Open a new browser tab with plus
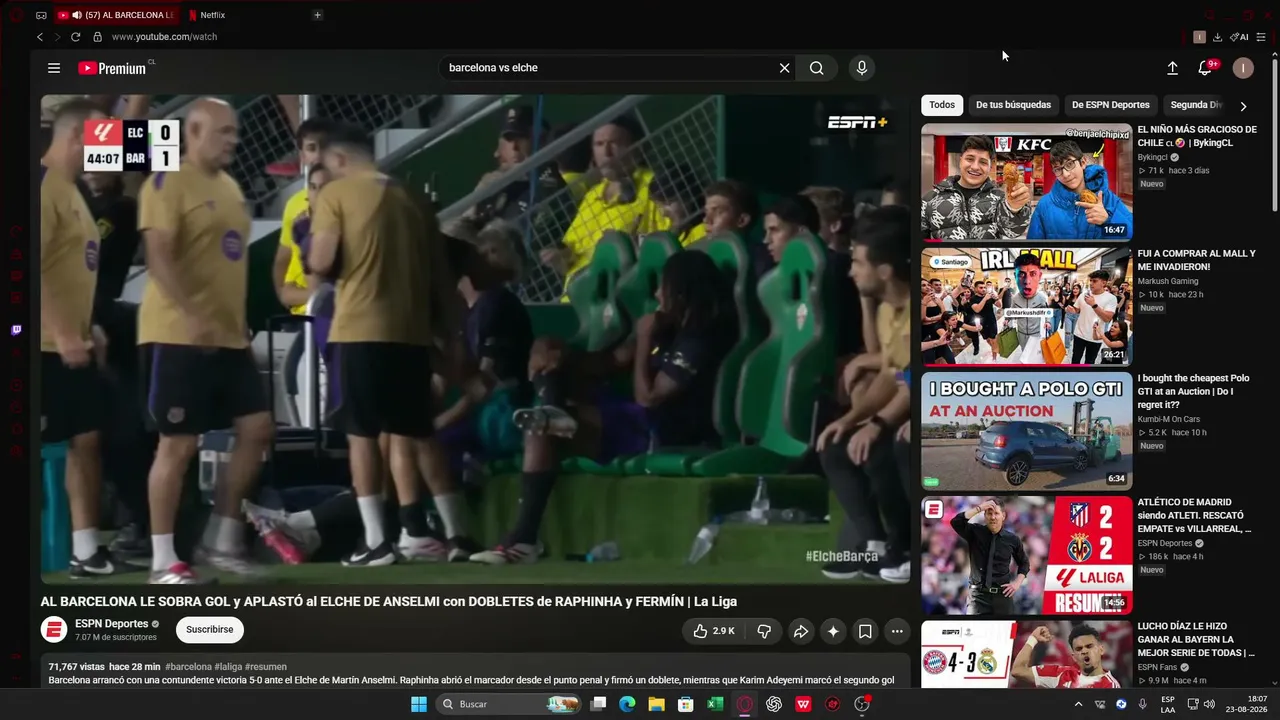This screenshot has height=720, width=1280. [x=317, y=15]
